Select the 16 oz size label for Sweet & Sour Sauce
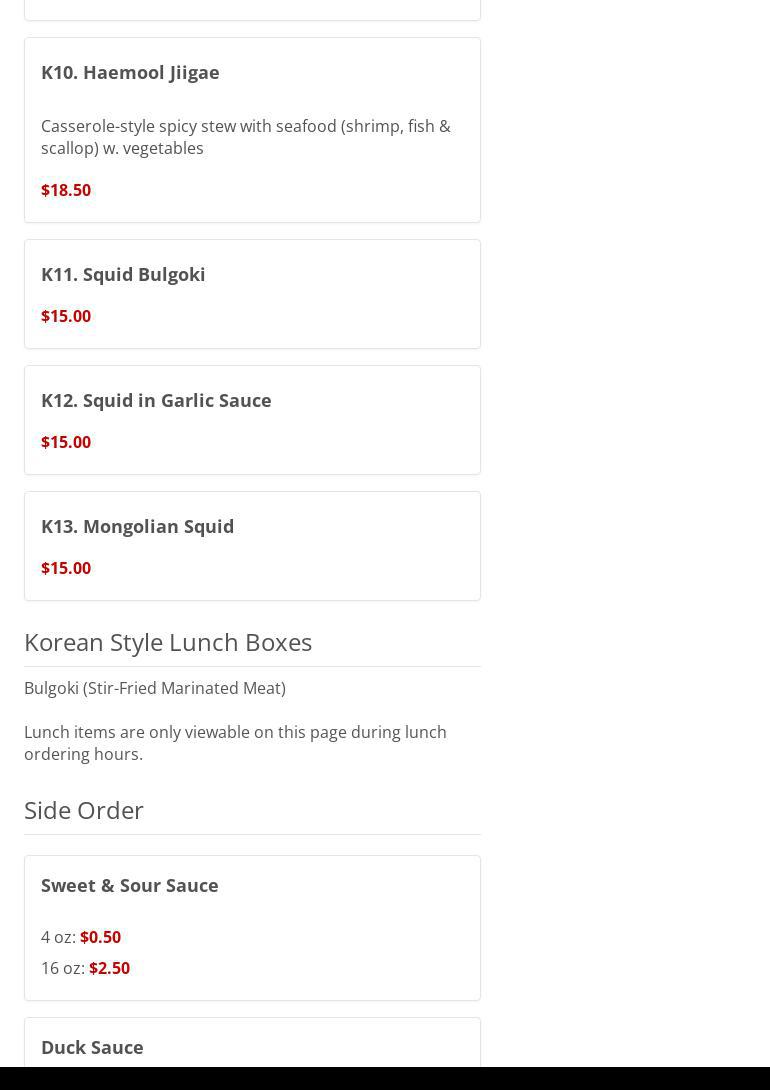This screenshot has height=1090, width=770. coord(62,968)
